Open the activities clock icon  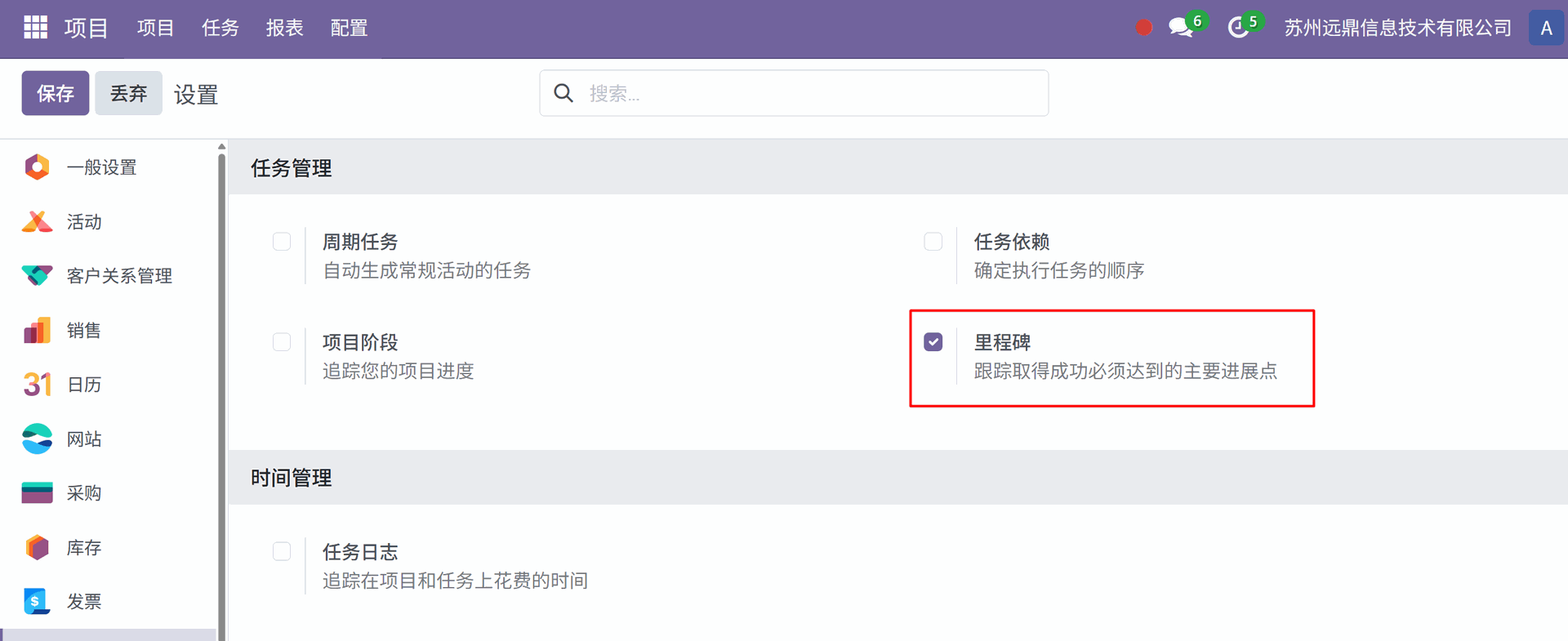(1238, 28)
